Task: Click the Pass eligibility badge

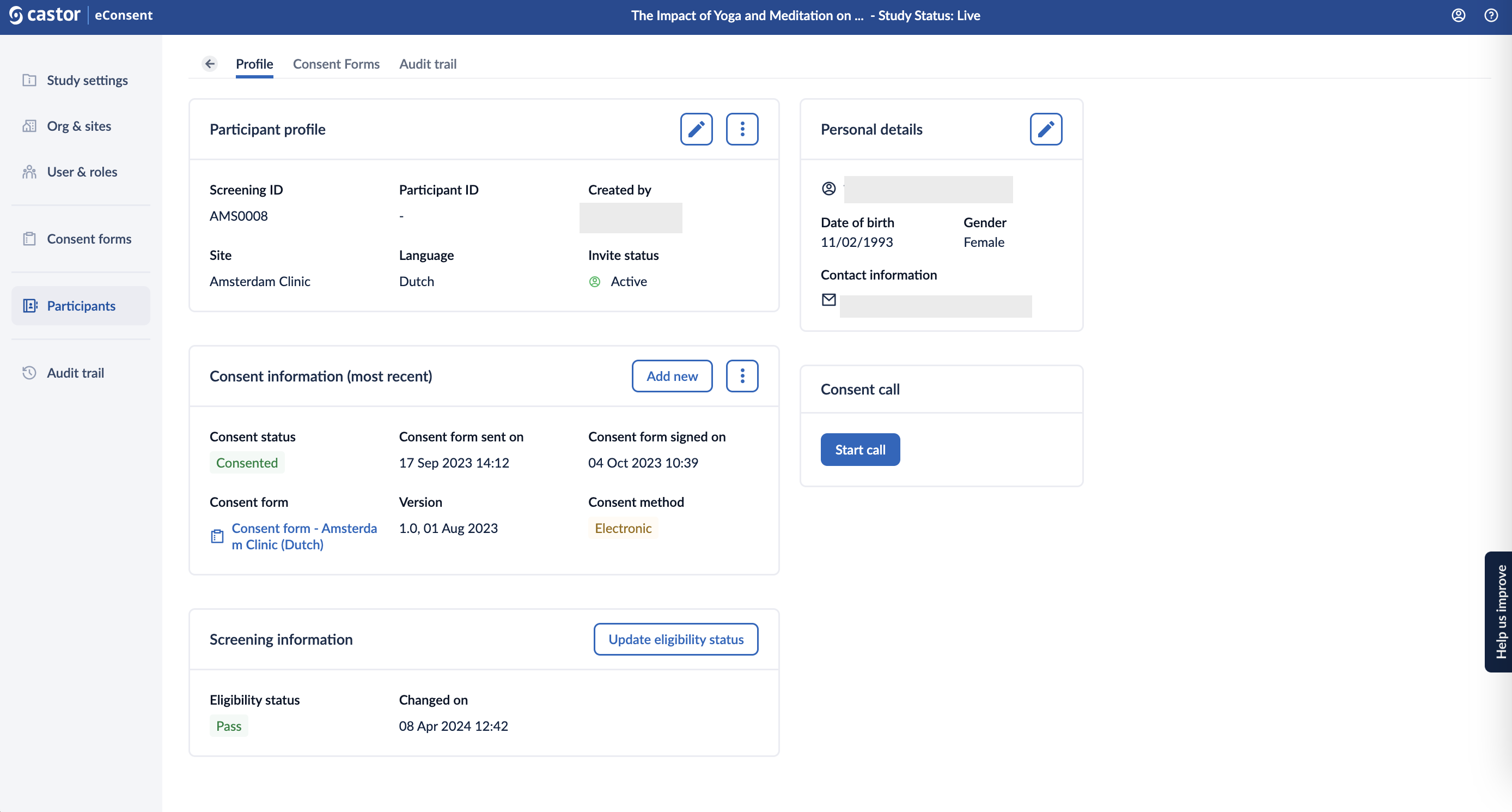Action: [228, 726]
